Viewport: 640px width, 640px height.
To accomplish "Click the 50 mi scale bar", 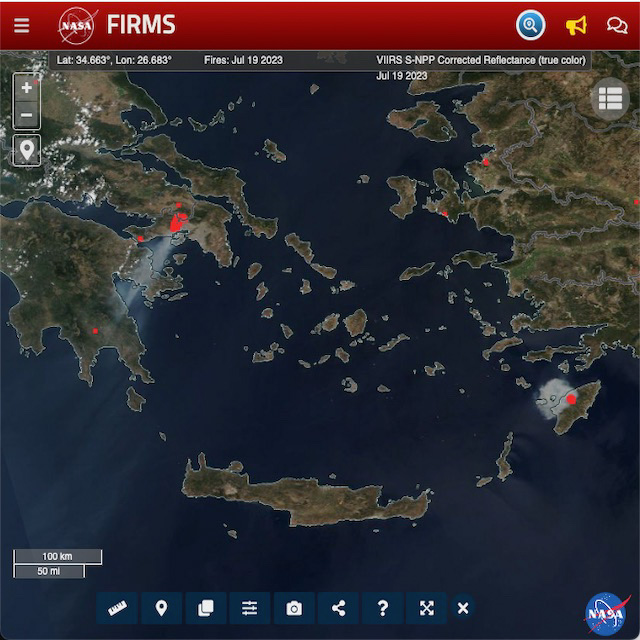I will point(49,571).
